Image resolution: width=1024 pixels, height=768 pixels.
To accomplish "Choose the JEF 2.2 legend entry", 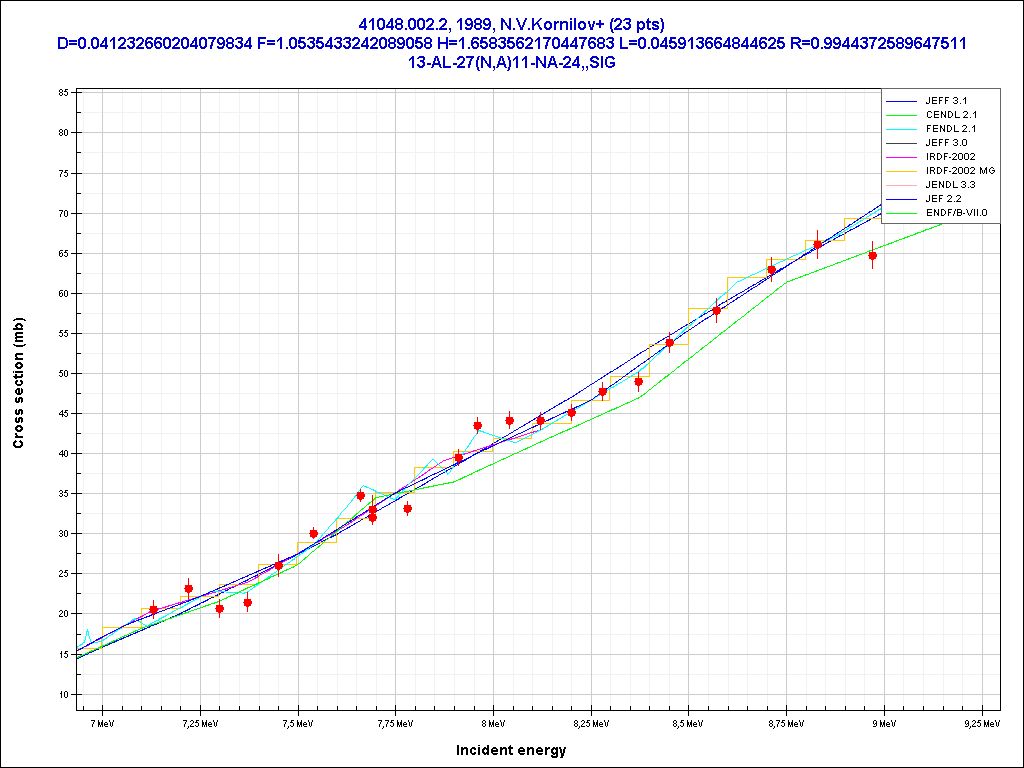I will (x=943, y=199).
